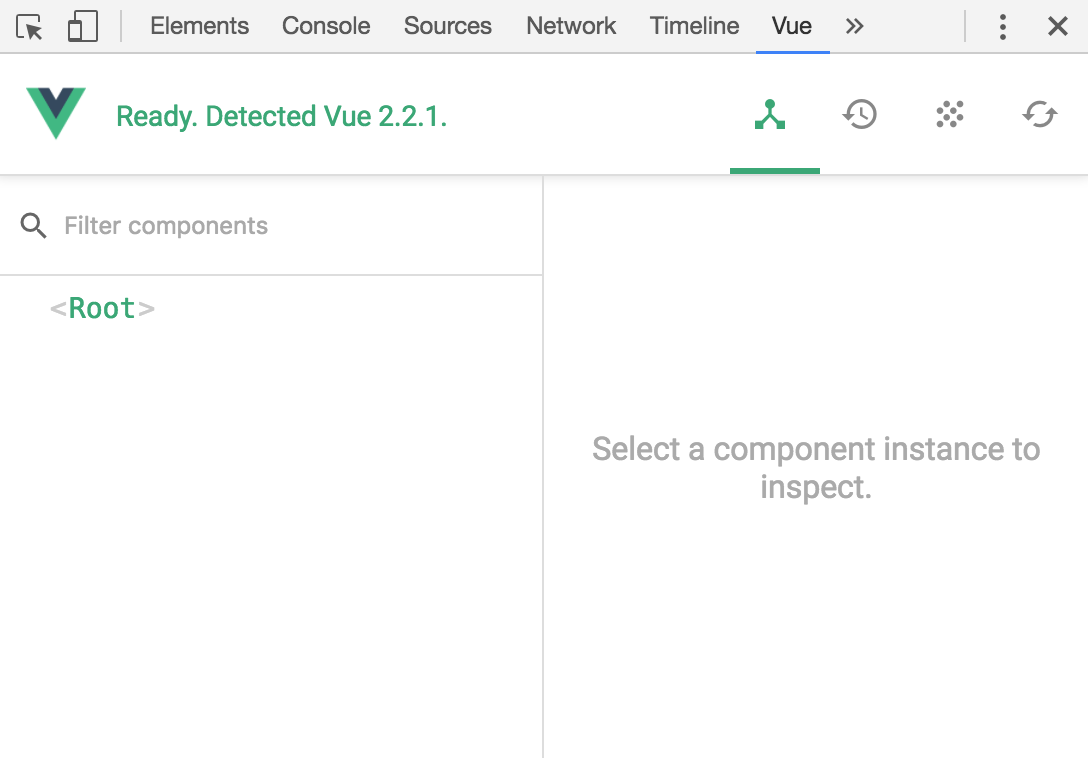Select the Root component in tree
This screenshot has height=758, width=1088.
103,308
